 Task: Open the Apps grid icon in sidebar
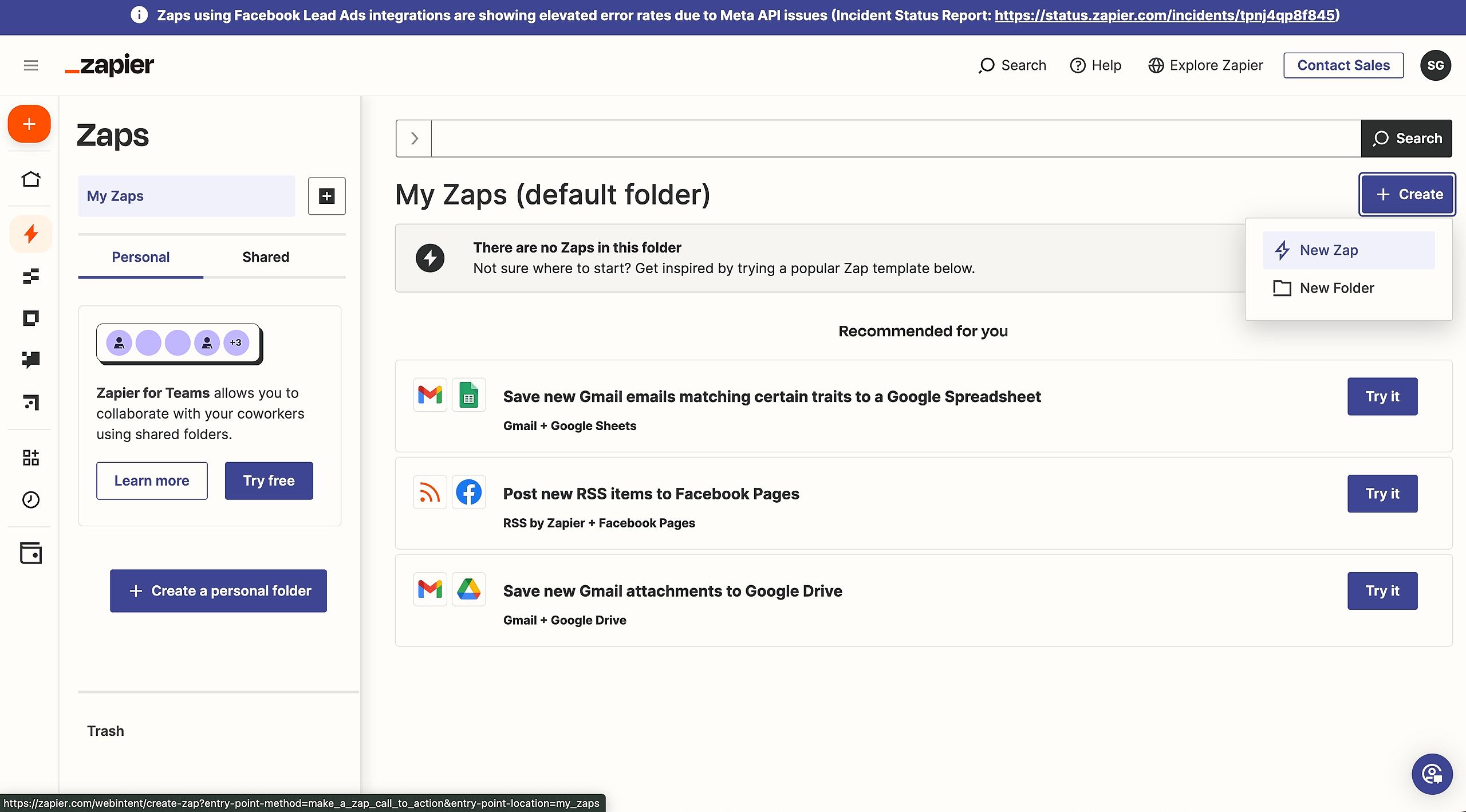[x=31, y=458]
